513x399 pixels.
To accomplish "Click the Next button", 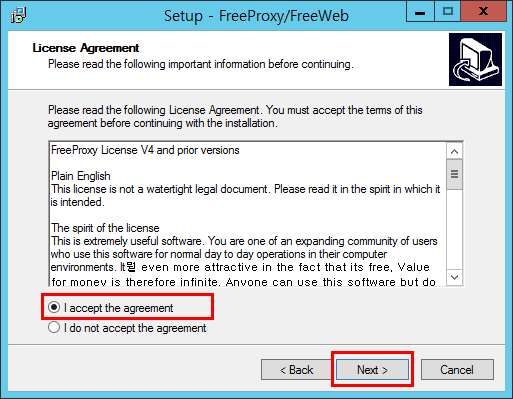I will pos(372,369).
